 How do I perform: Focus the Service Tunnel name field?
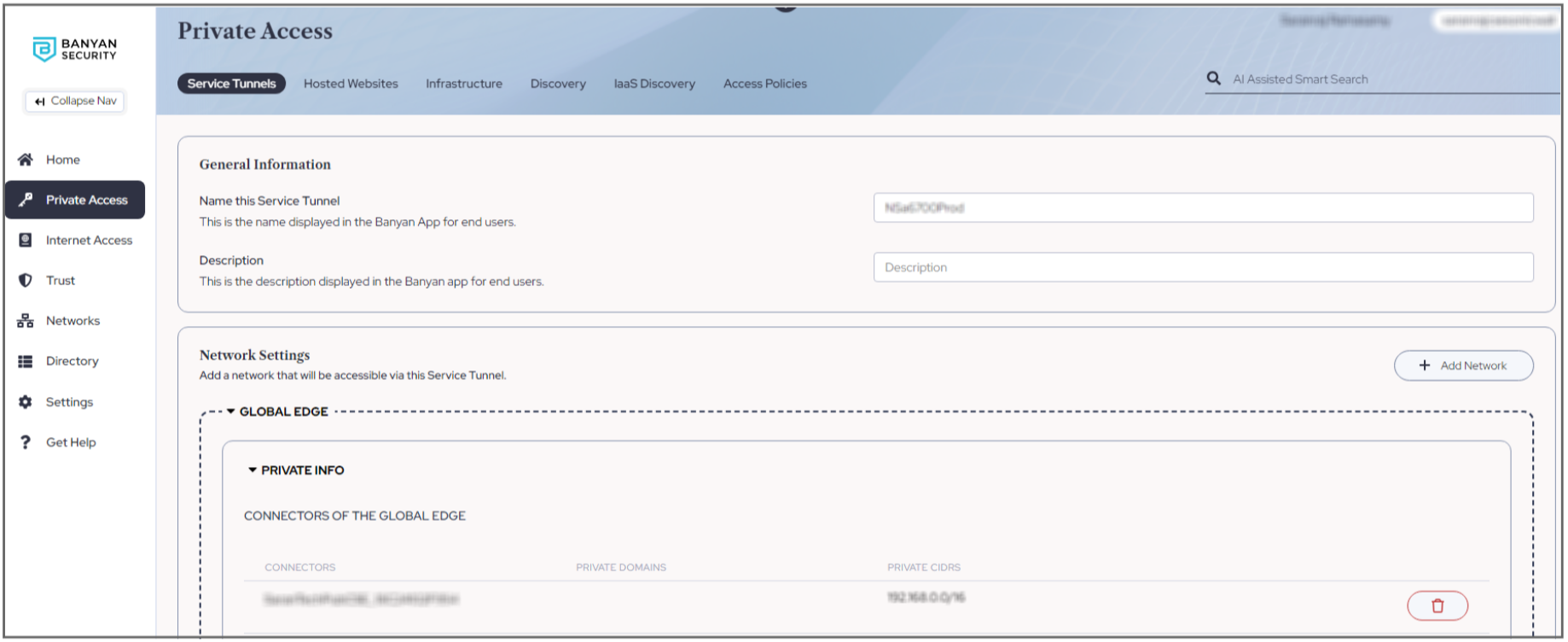(1203, 207)
